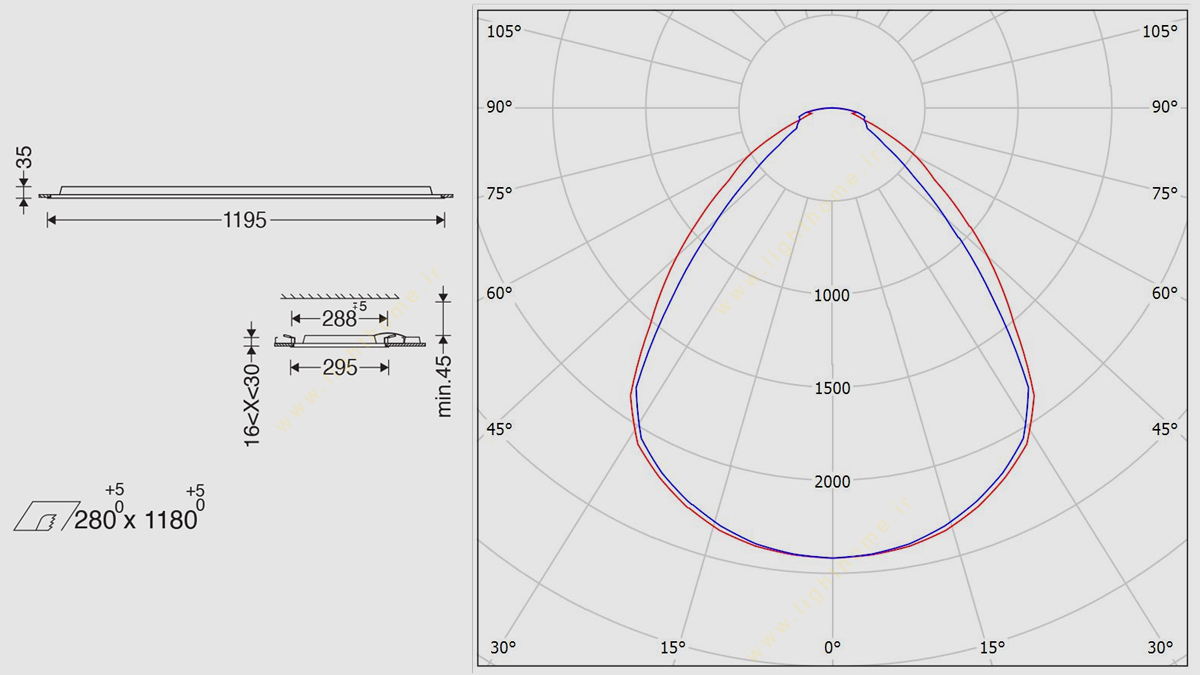Select the 288 width dimension text
The width and height of the screenshot is (1200, 675).
340,319
